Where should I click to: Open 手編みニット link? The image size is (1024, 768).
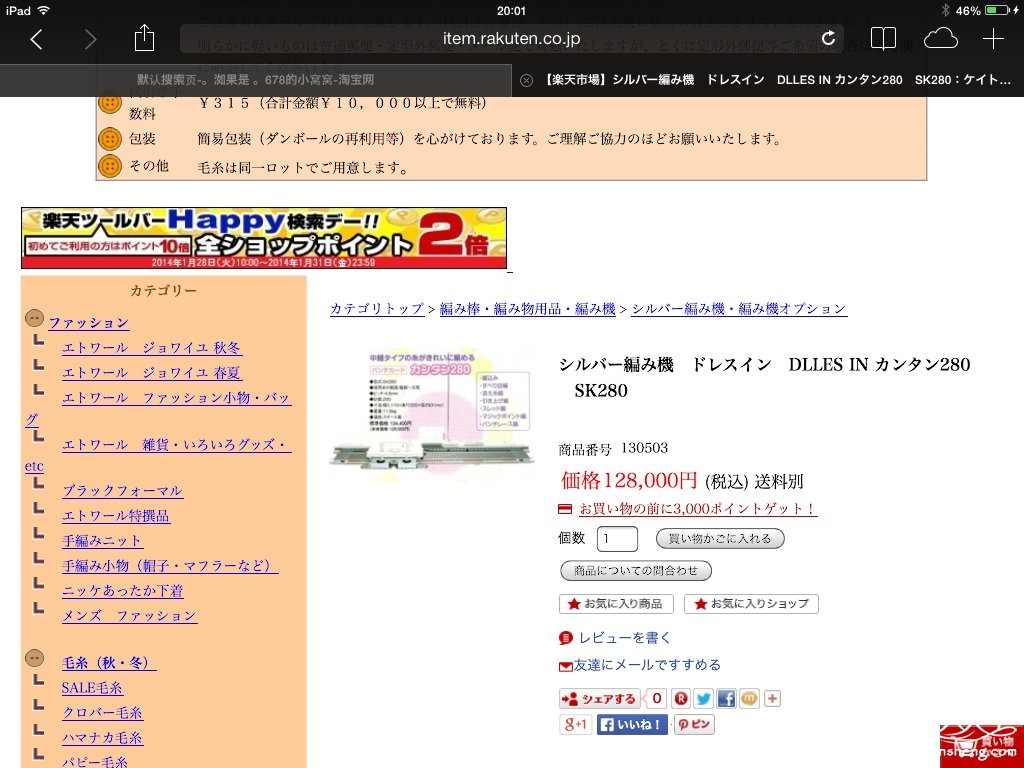pos(103,541)
